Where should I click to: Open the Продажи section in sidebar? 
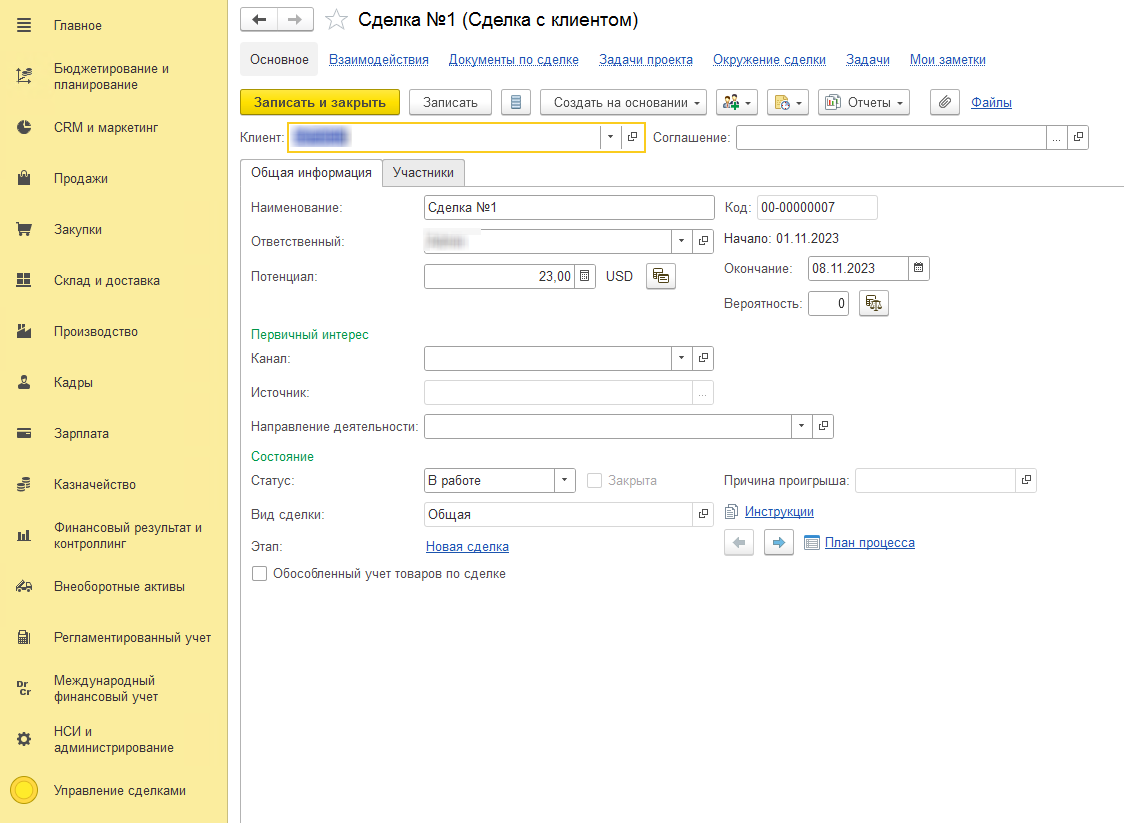click(x=80, y=179)
